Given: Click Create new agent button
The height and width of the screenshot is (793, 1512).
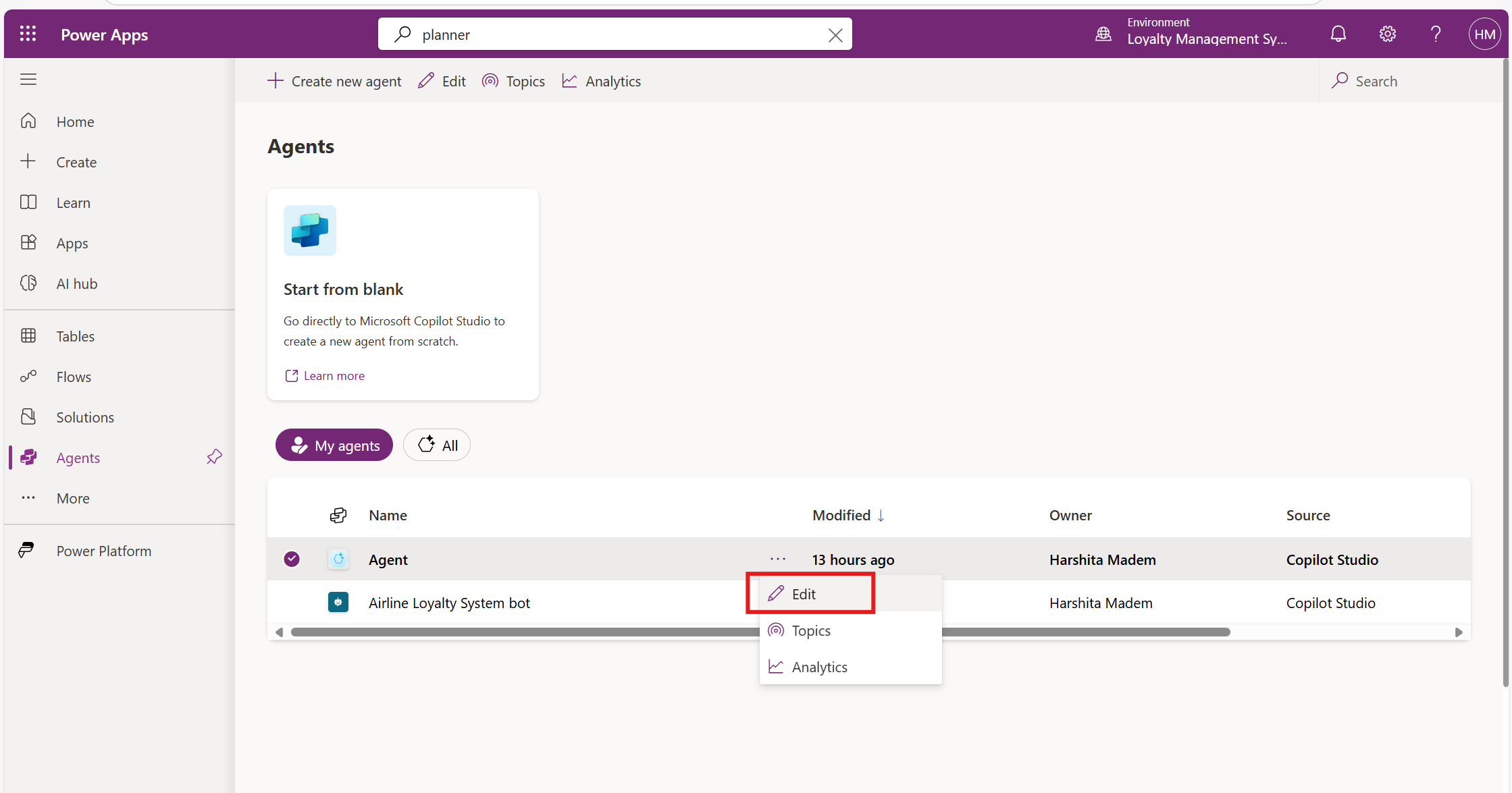Looking at the screenshot, I should [x=335, y=81].
